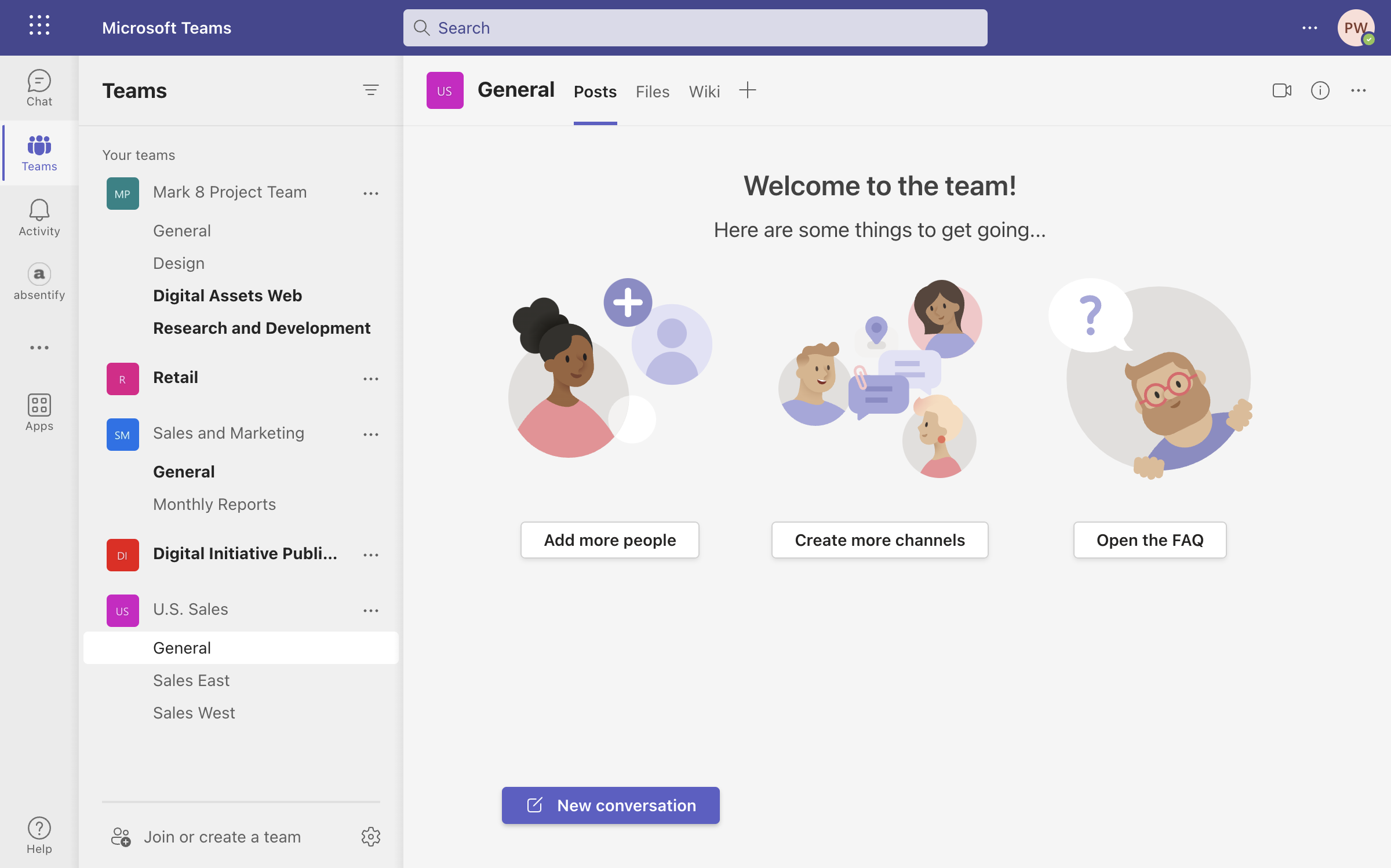Click the filter teams icon

click(371, 90)
